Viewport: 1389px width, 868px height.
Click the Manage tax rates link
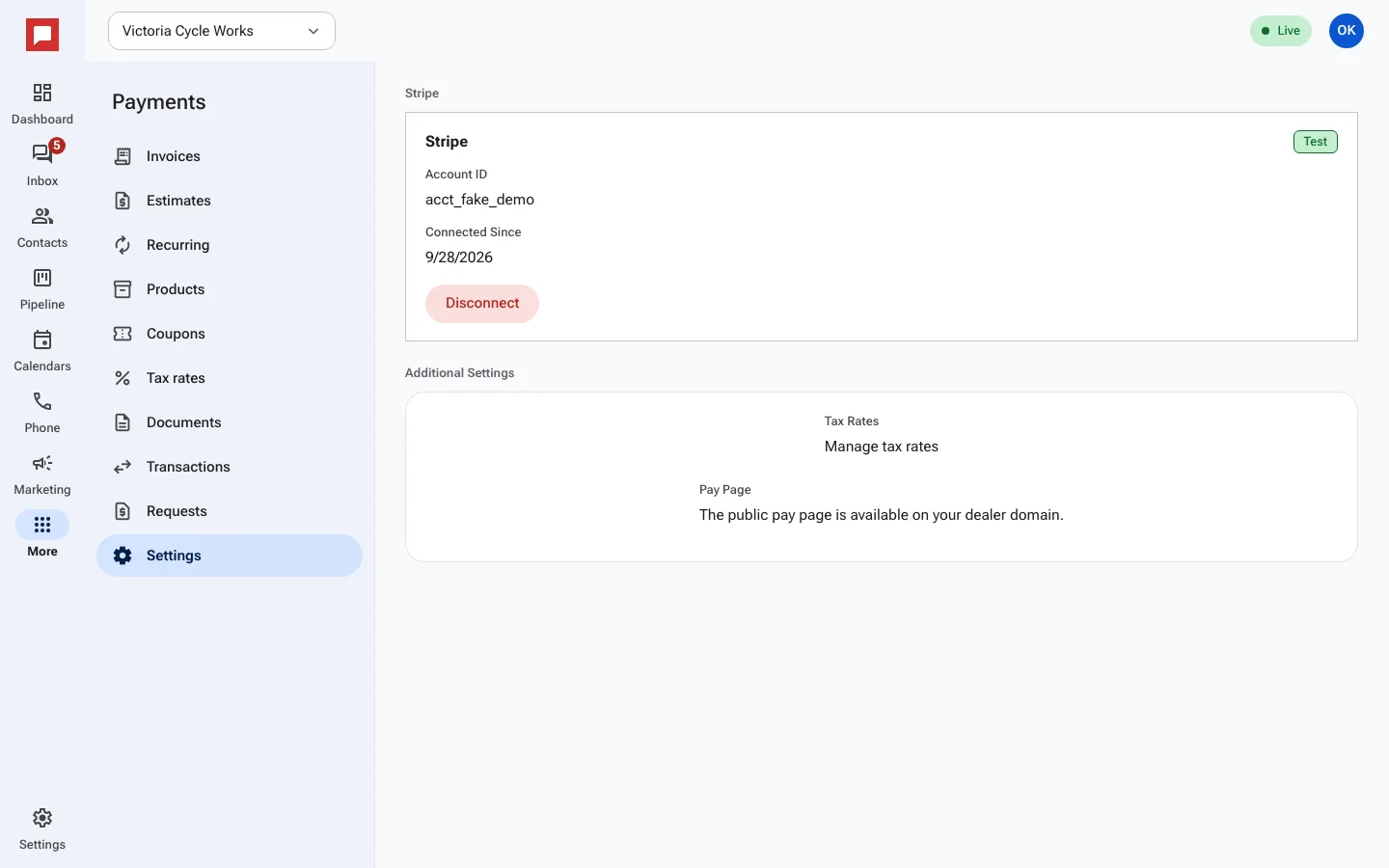pyautogui.click(x=882, y=447)
